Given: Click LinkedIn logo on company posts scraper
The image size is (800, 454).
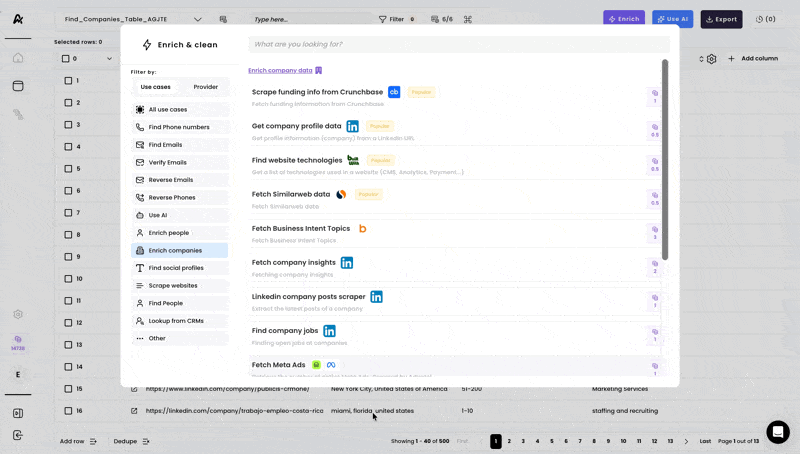Looking at the screenshot, I should pos(377,297).
